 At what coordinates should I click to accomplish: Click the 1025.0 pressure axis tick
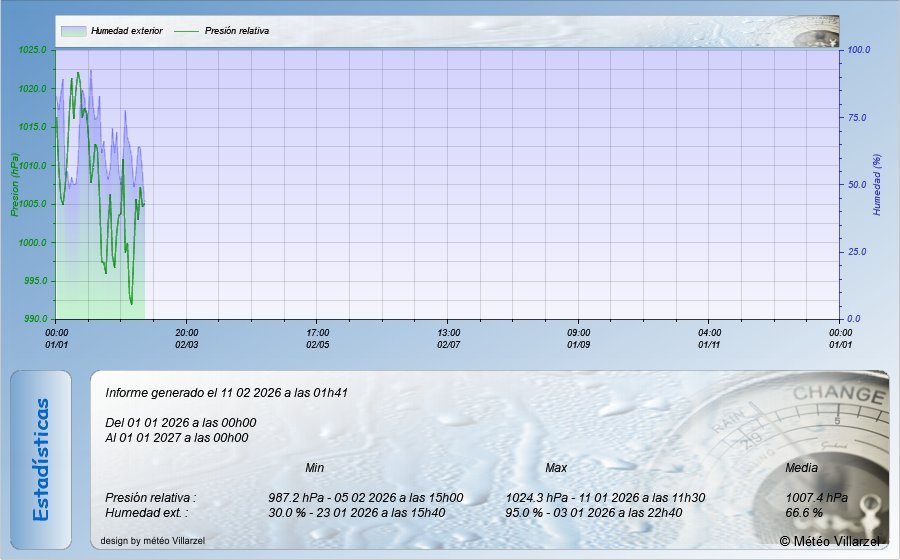point(32,50)
